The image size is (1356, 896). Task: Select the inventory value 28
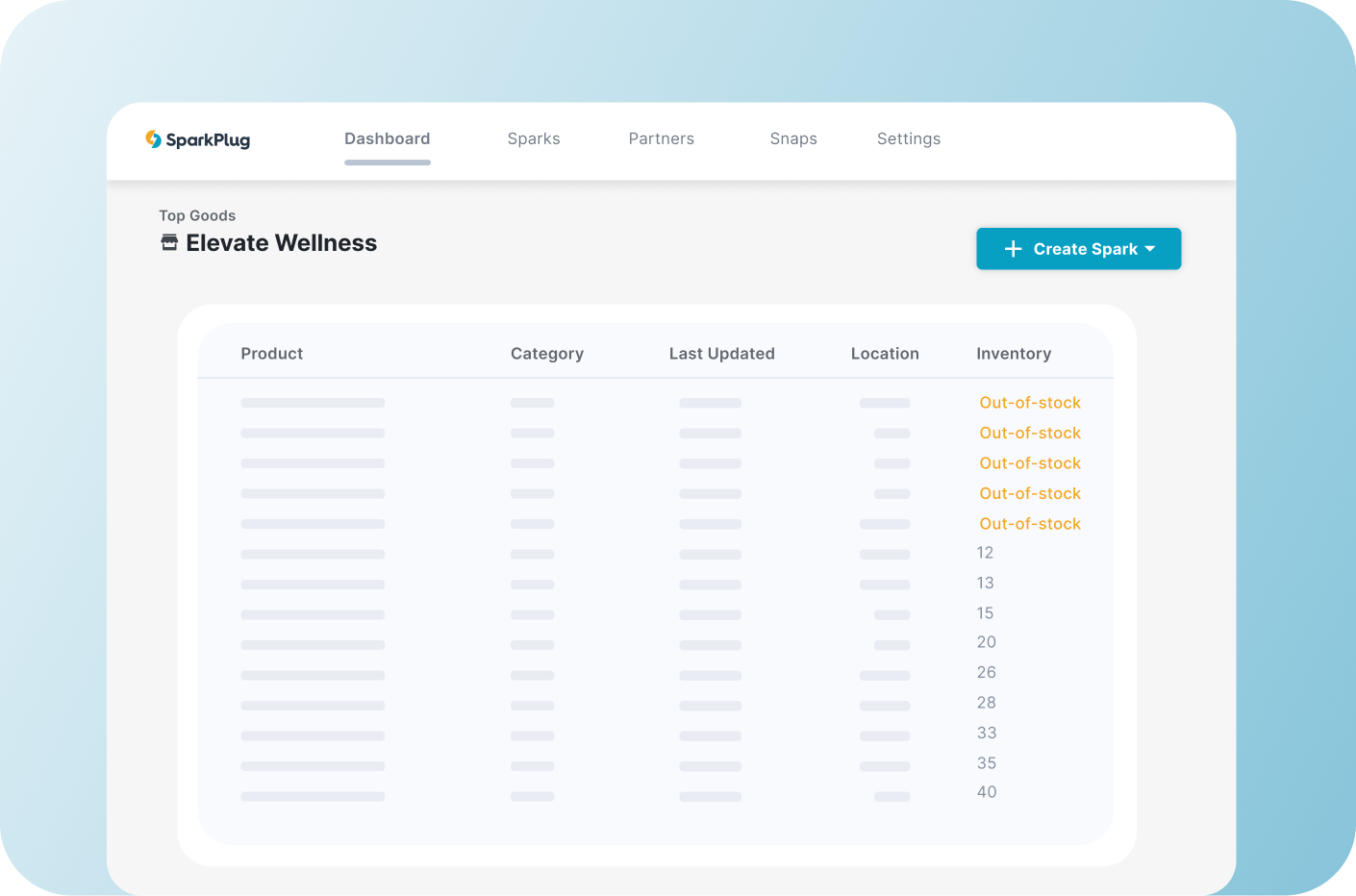tap(987, 703)
